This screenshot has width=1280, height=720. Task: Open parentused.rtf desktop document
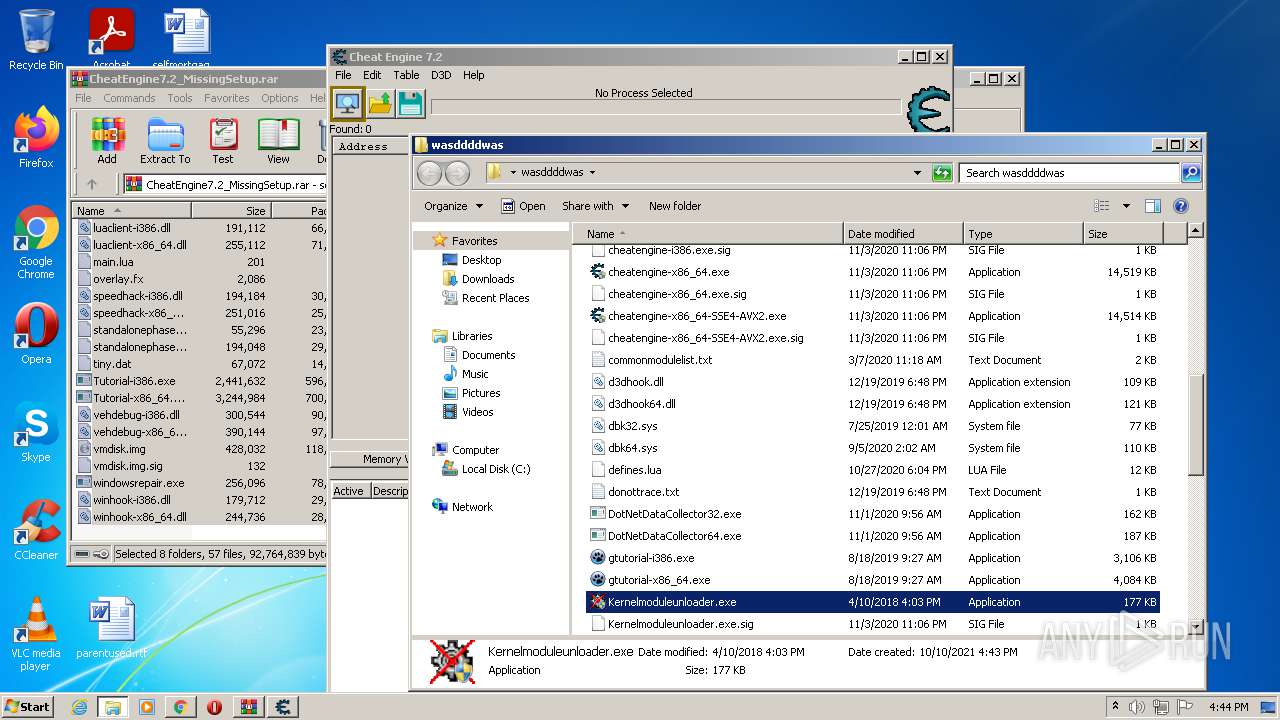click(x=112, y=629)
